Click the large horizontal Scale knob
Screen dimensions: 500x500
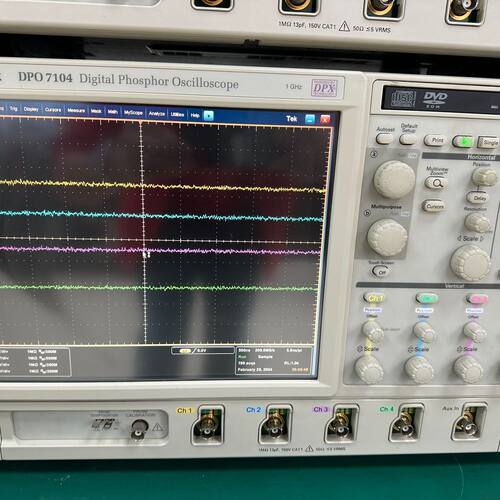tap(471, 263)
